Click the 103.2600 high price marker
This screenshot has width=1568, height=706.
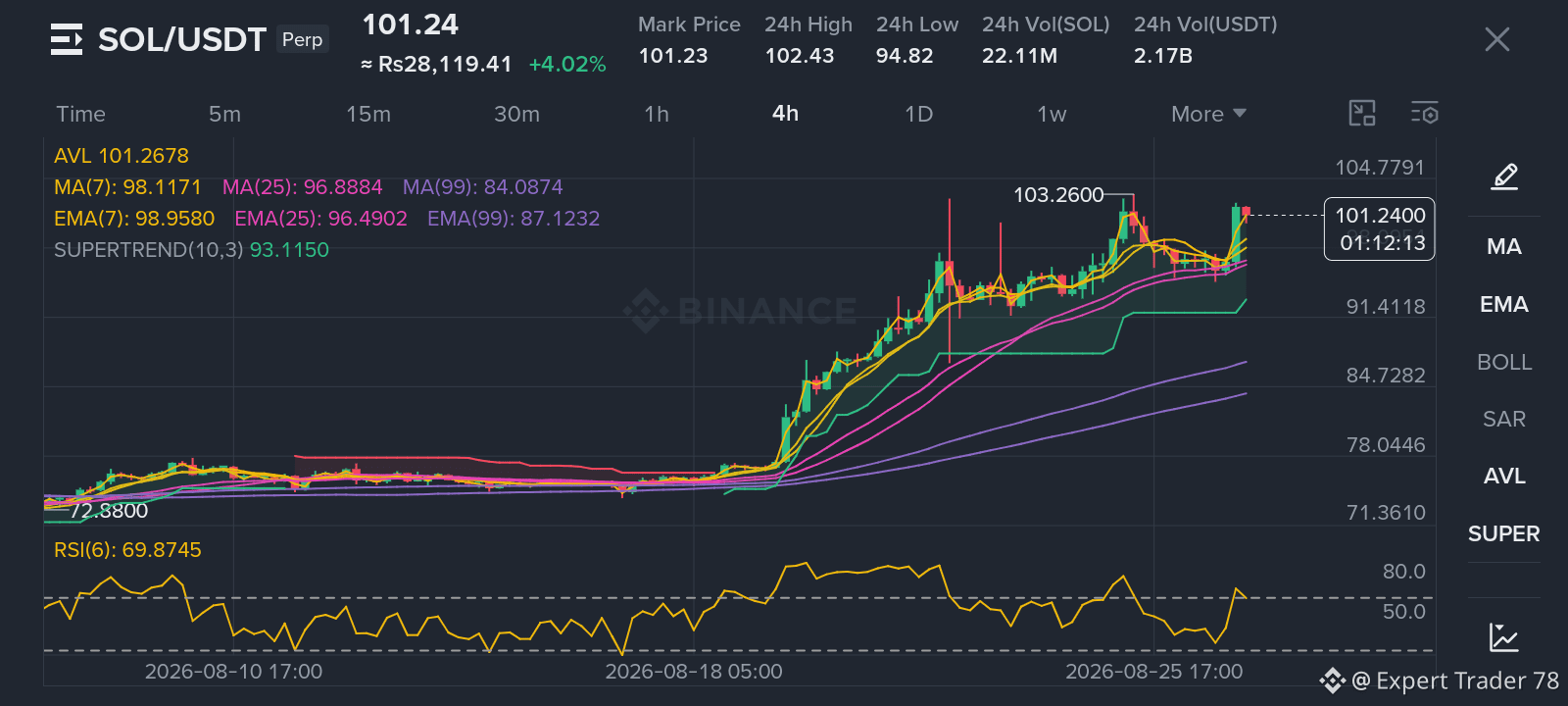[1058, 195]
